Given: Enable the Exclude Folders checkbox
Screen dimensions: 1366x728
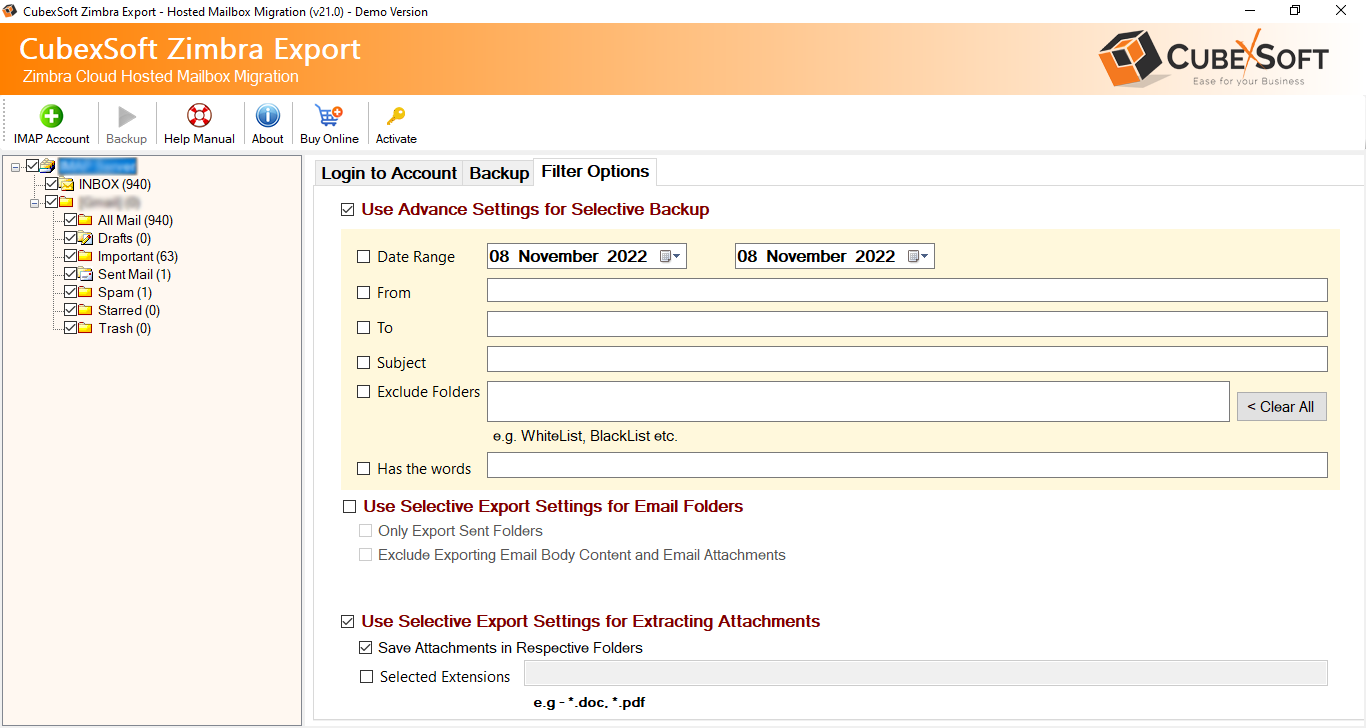Looking at the screenshot, I should click(364, 392).
